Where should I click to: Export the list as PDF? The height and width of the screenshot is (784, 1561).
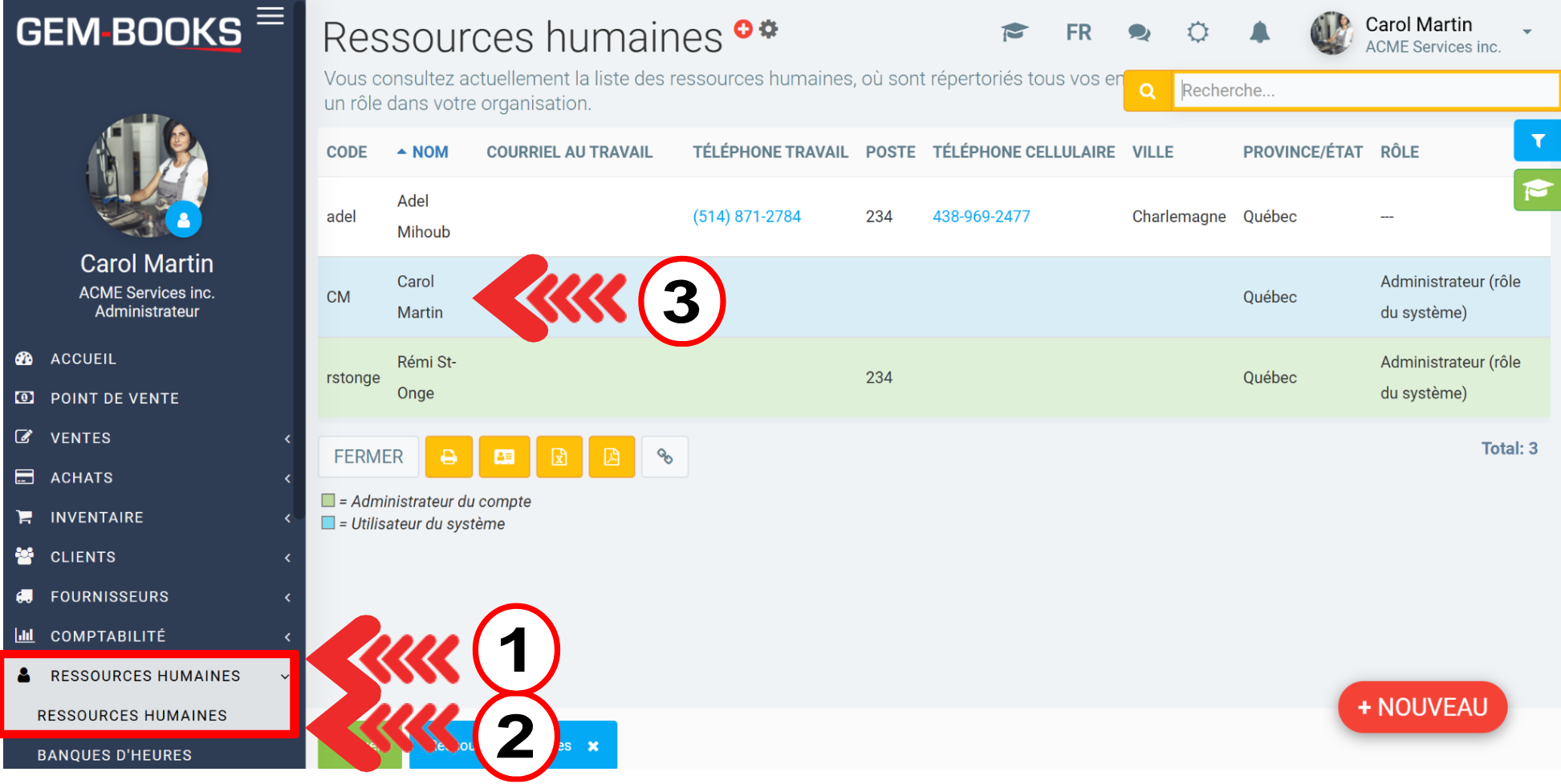pyautogui.click(x=612, y=457)
